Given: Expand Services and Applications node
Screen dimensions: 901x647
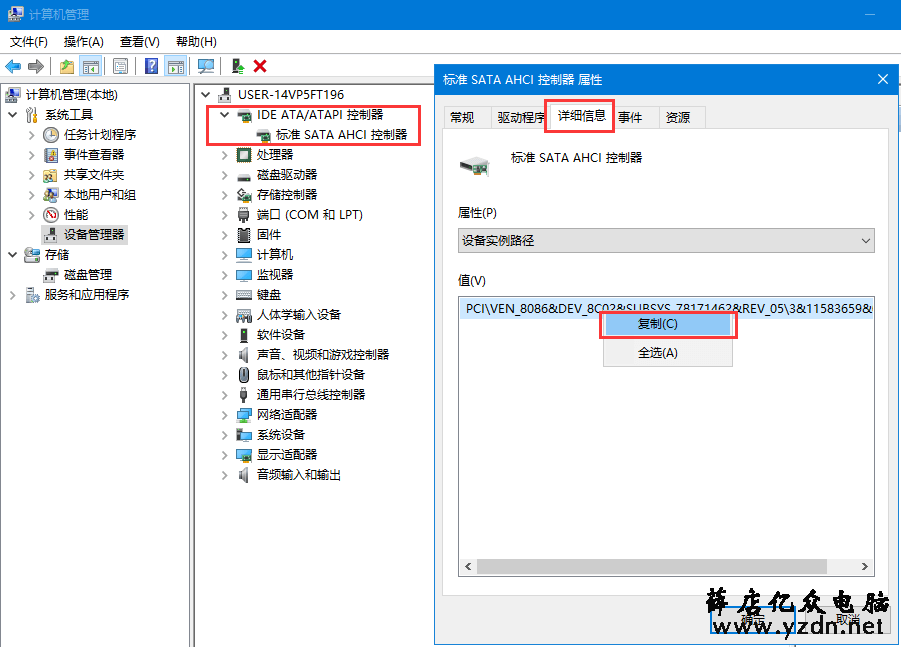Looking at the screenshot, I should pyautogui.click(x=13, y=295).
